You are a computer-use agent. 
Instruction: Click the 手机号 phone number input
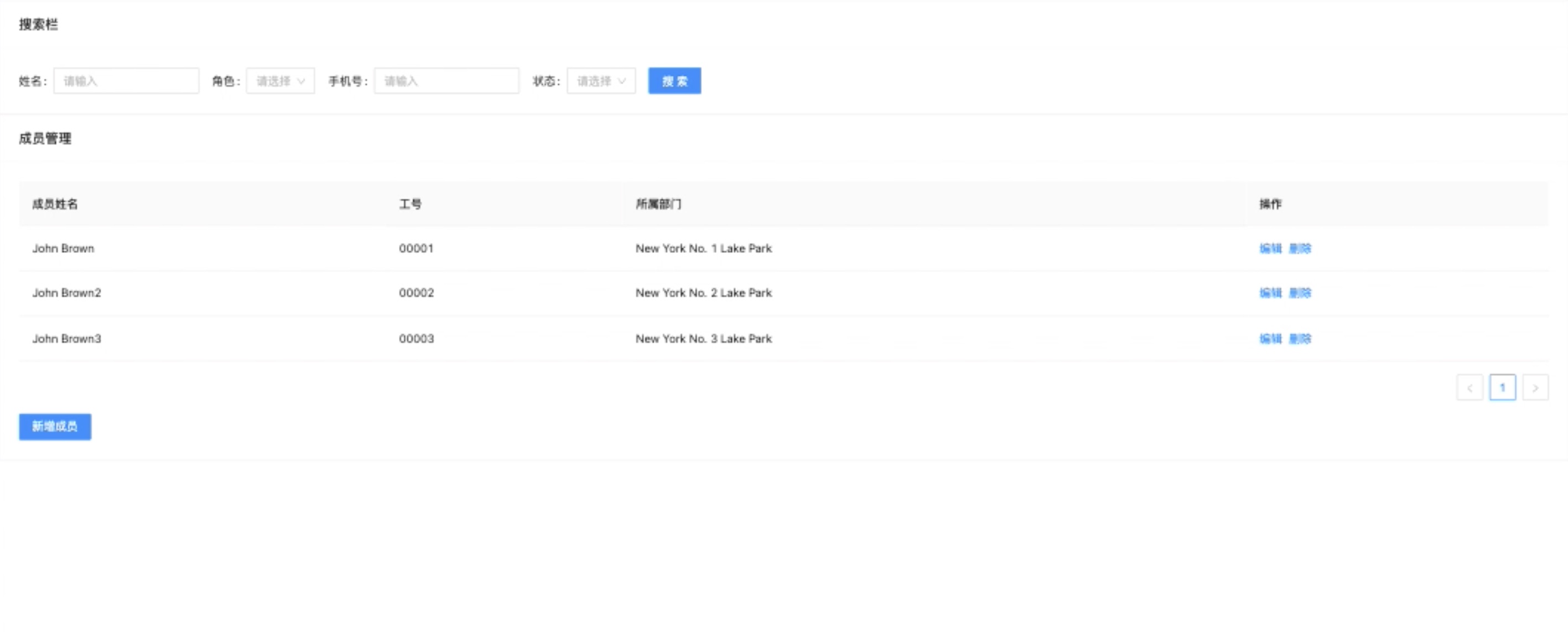(x=446, y=81)
